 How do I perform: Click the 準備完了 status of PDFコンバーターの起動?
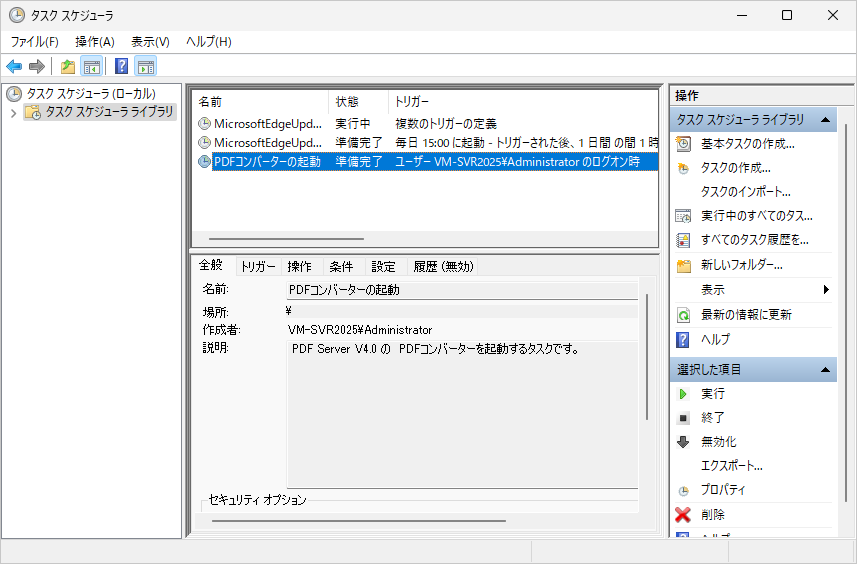pyautogui.click(x=359, y=162)
